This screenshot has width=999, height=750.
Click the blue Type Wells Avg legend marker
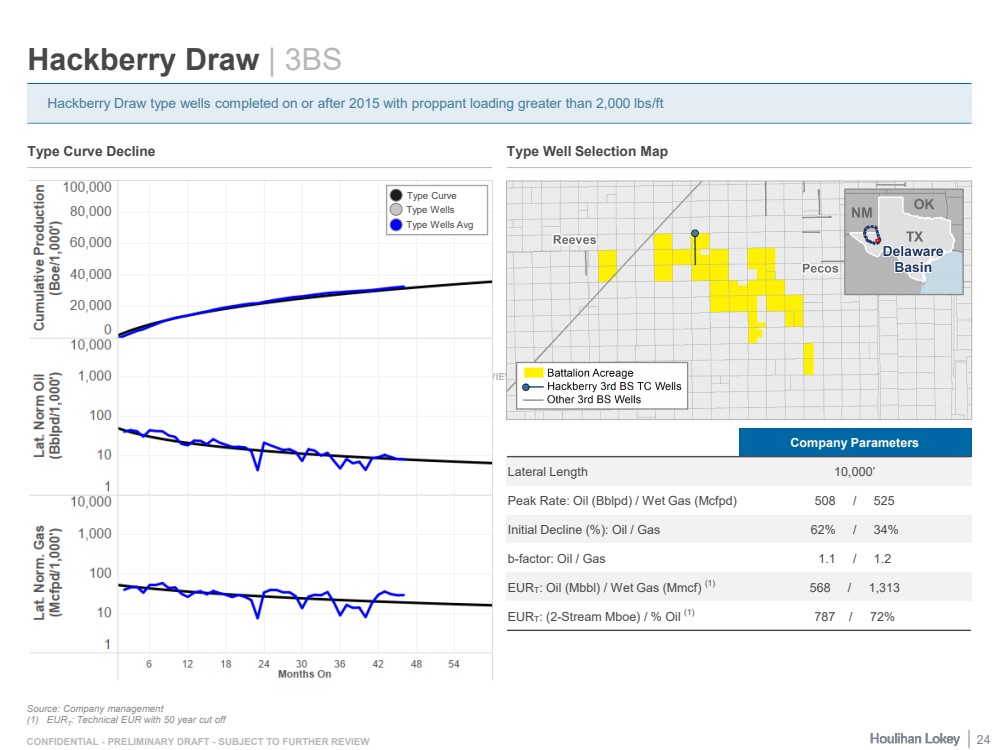[397, 225]
